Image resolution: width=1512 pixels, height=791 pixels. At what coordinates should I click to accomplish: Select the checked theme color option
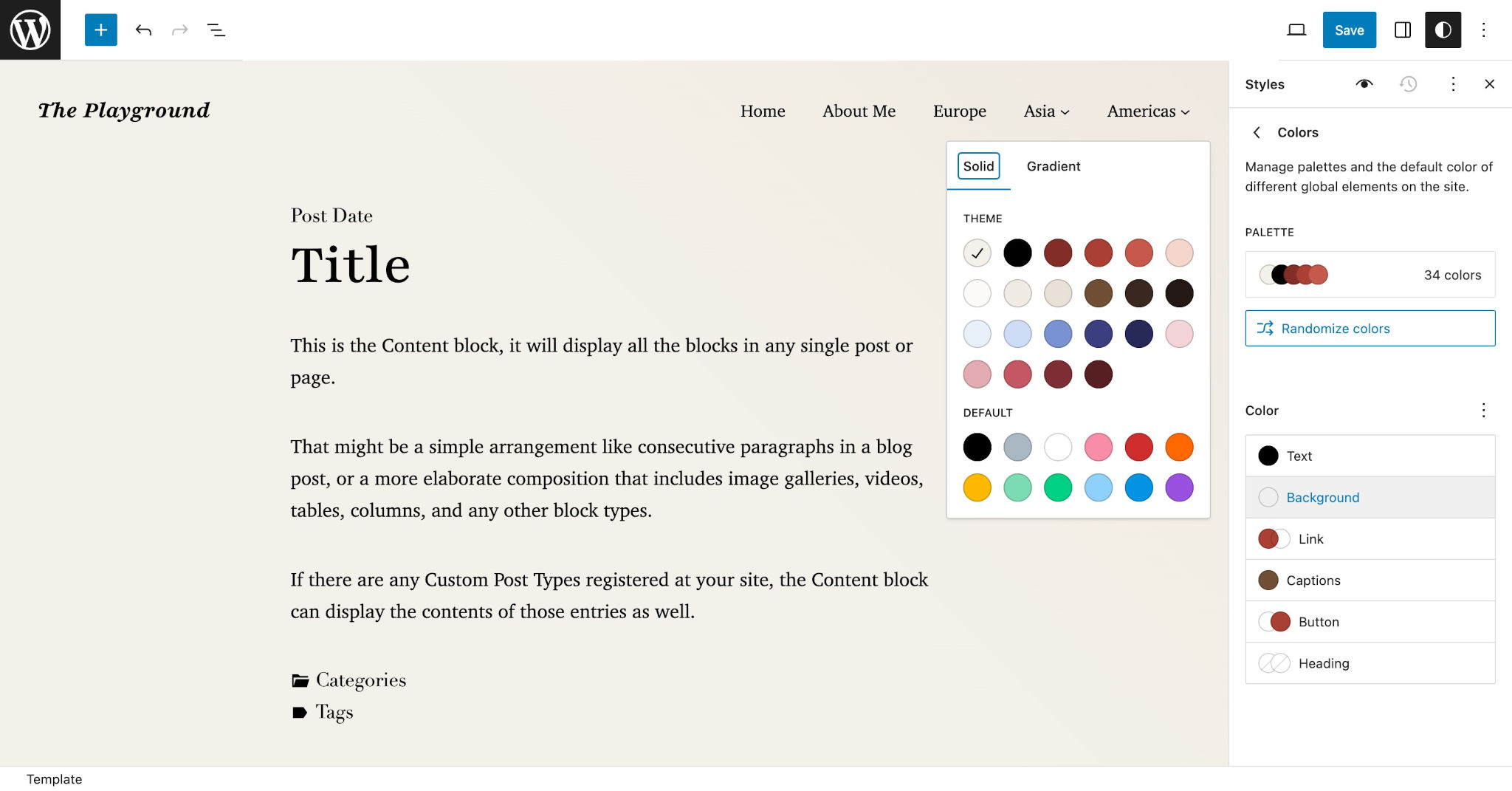pyautogui.click(x=977, y=253)
